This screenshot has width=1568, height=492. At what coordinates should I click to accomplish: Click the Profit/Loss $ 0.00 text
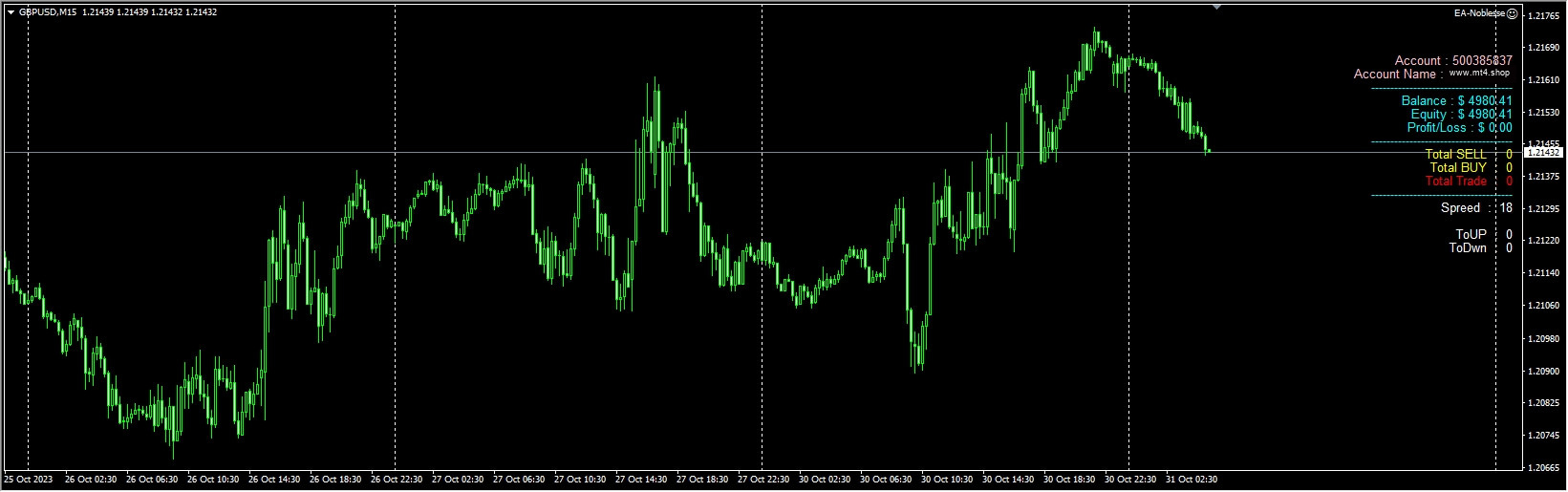[1459, 127]
